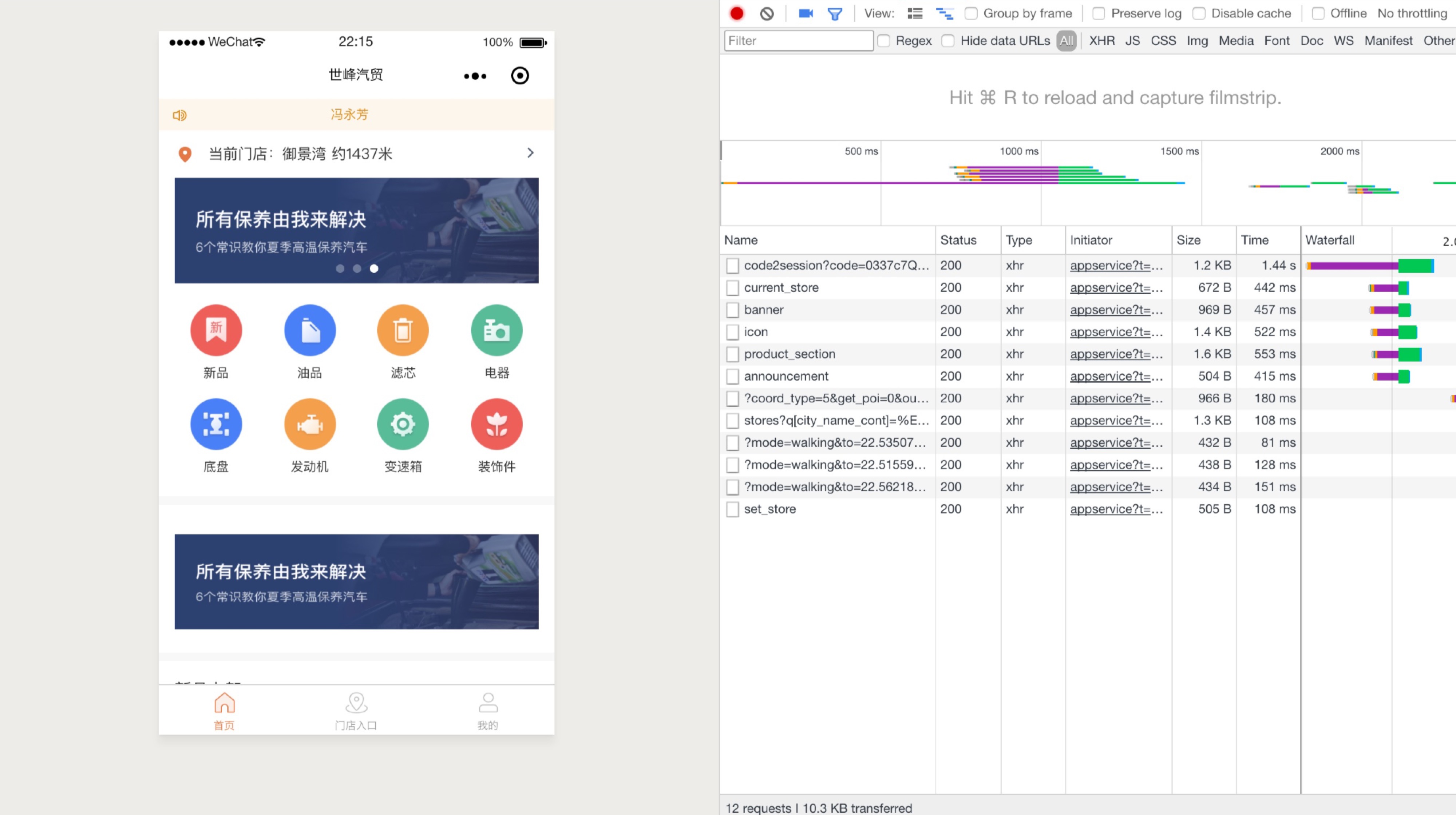Toggle the filter funnel icon
Screen dimensions: 1456x815
834,13
